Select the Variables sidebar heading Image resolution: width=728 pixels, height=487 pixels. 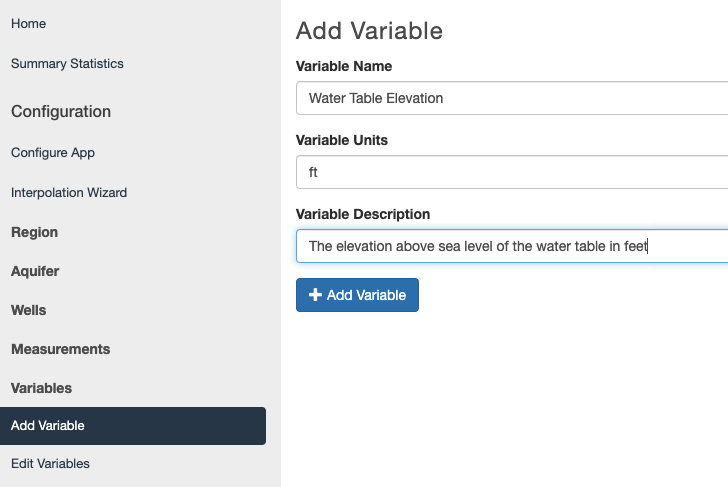pyautogui.click(x=41, y=388)
